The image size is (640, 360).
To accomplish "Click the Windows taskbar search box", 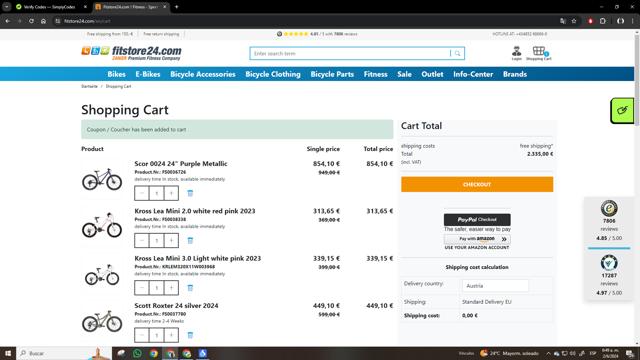I will (x=64, y=353).
